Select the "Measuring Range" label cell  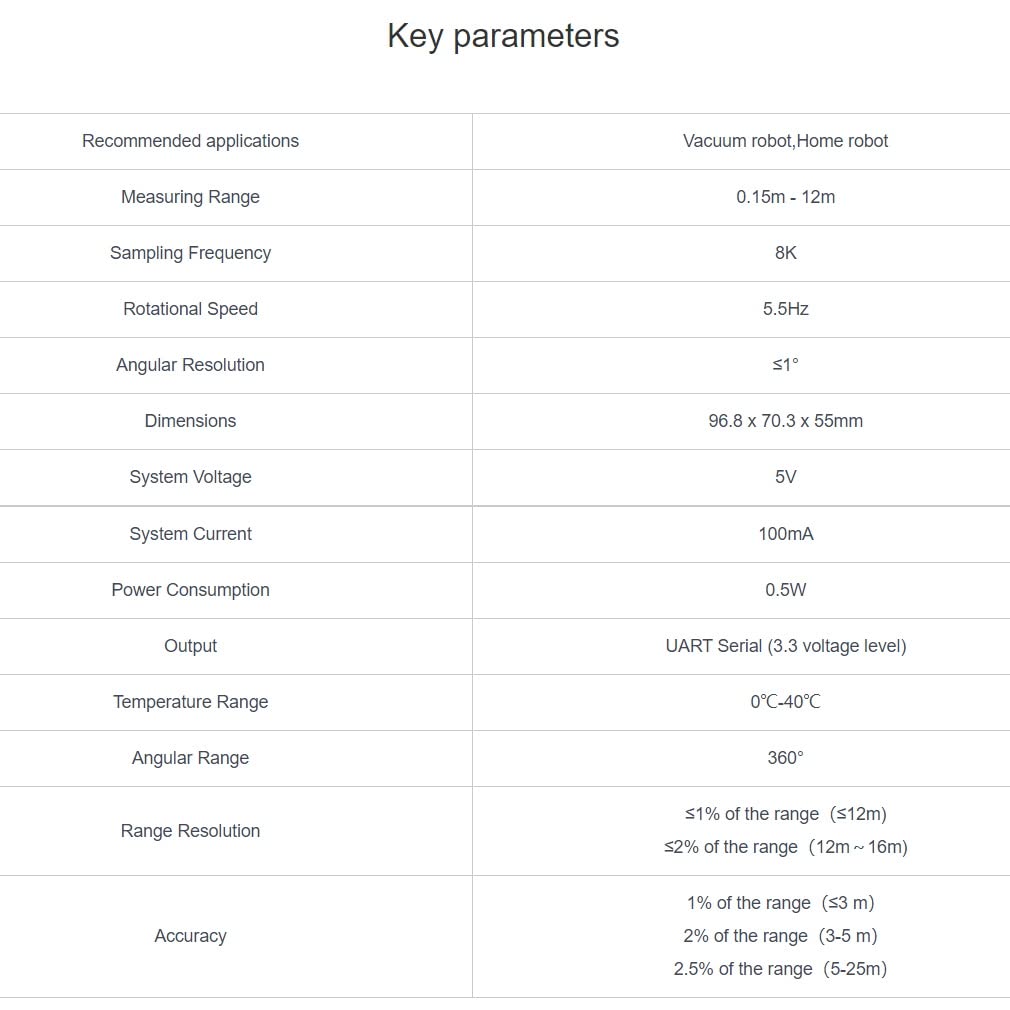pos(190,197)
